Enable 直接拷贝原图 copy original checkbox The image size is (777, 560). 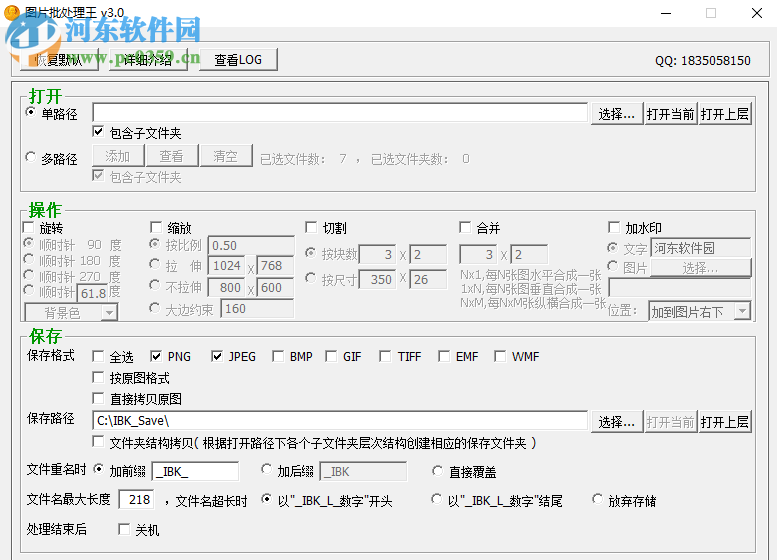[x=98, y=398]
